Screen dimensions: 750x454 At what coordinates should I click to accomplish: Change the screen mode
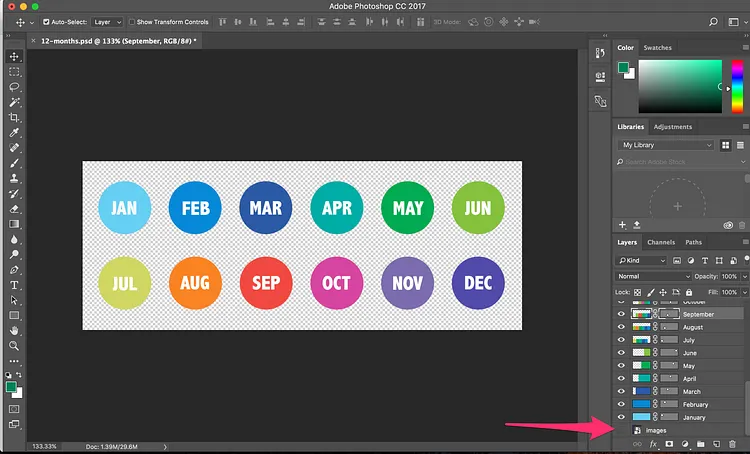(14, 424)
